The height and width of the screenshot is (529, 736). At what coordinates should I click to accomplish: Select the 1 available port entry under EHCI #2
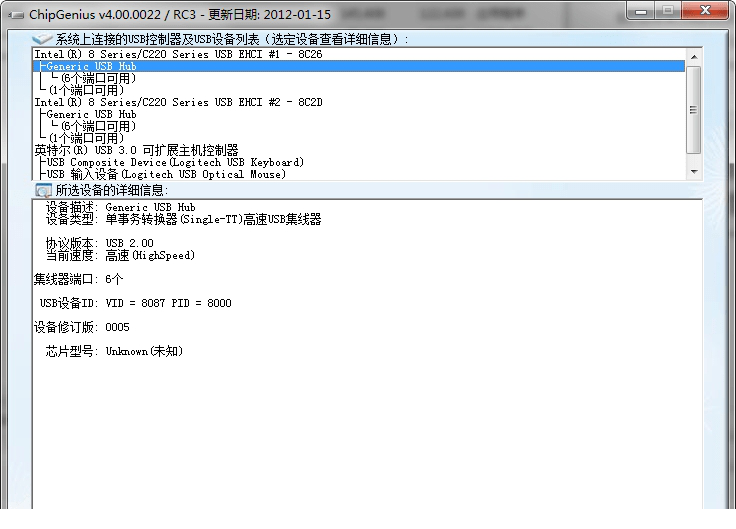[x=92, y=138]
